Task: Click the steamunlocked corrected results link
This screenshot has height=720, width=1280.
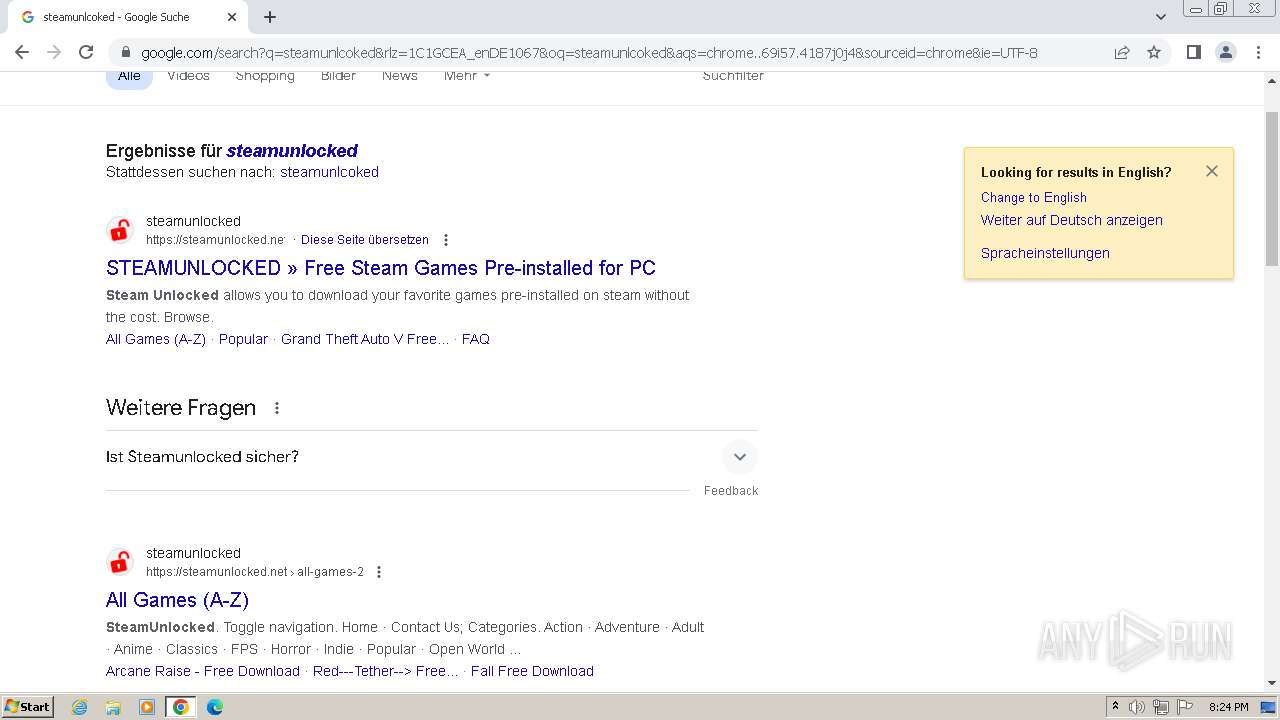Action: coord(292,151)
